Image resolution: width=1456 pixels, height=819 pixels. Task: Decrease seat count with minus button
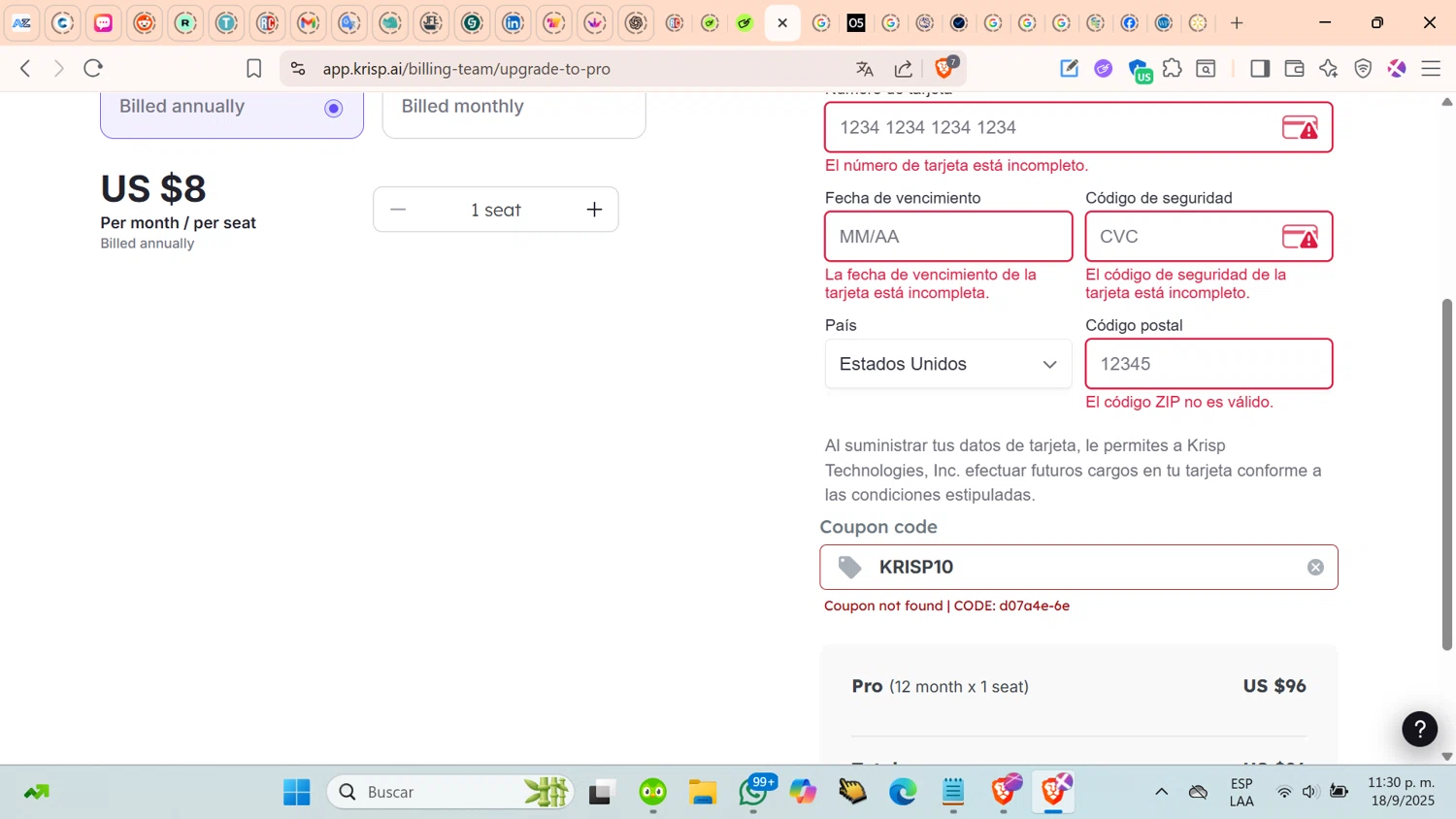click(x=398, y=210)
